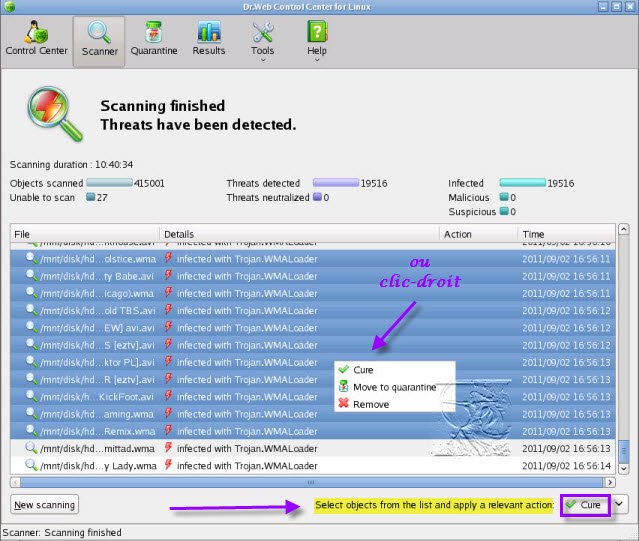Select the KickFoot.avi file row

(x=313, y=397)
